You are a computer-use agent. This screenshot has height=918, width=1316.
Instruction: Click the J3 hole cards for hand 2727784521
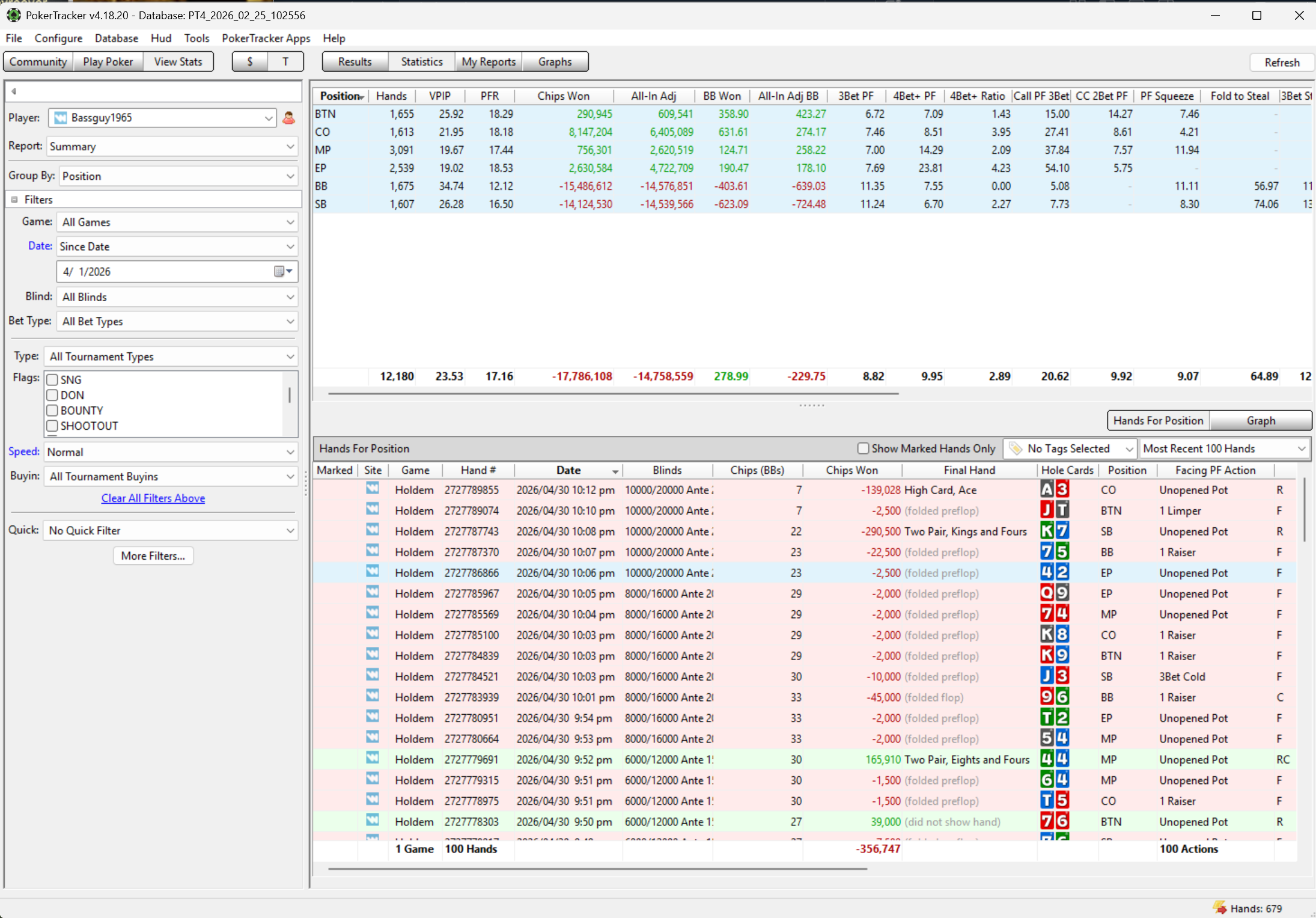click(x=1055, y=676)
